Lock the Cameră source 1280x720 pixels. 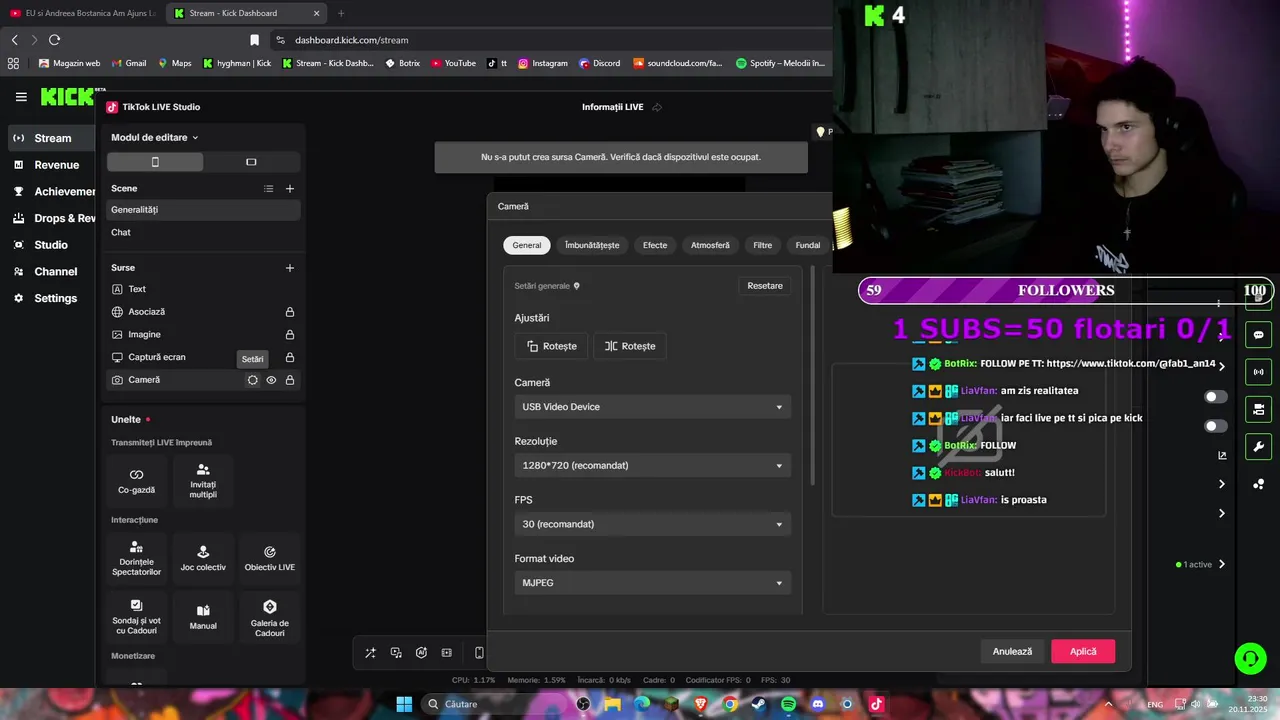[290, 380]
